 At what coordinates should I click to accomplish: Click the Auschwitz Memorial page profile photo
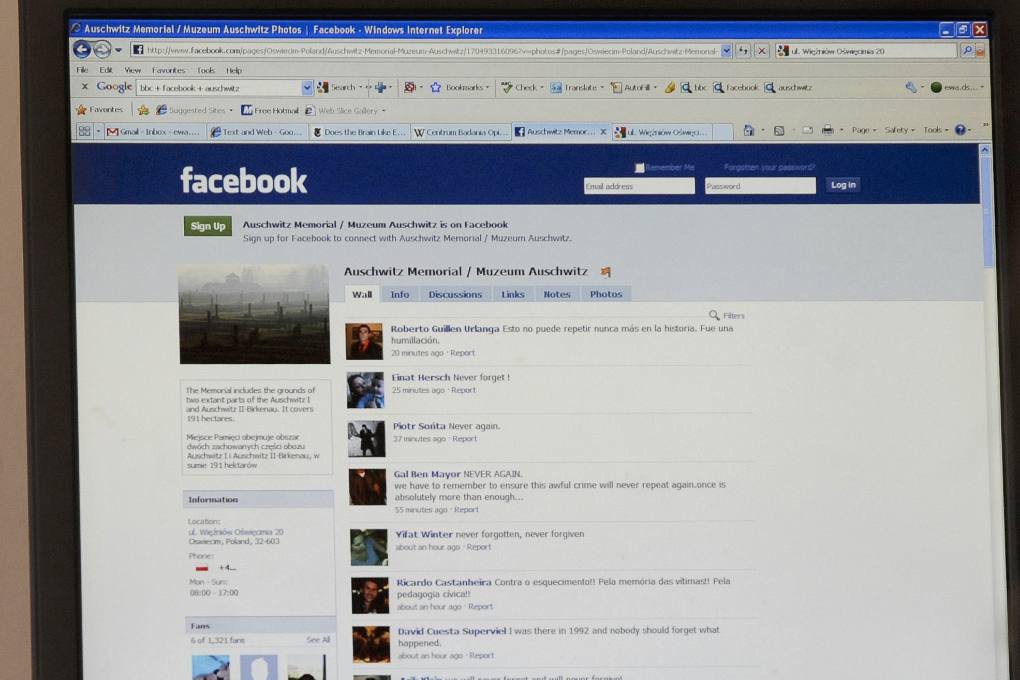[254, 314]
